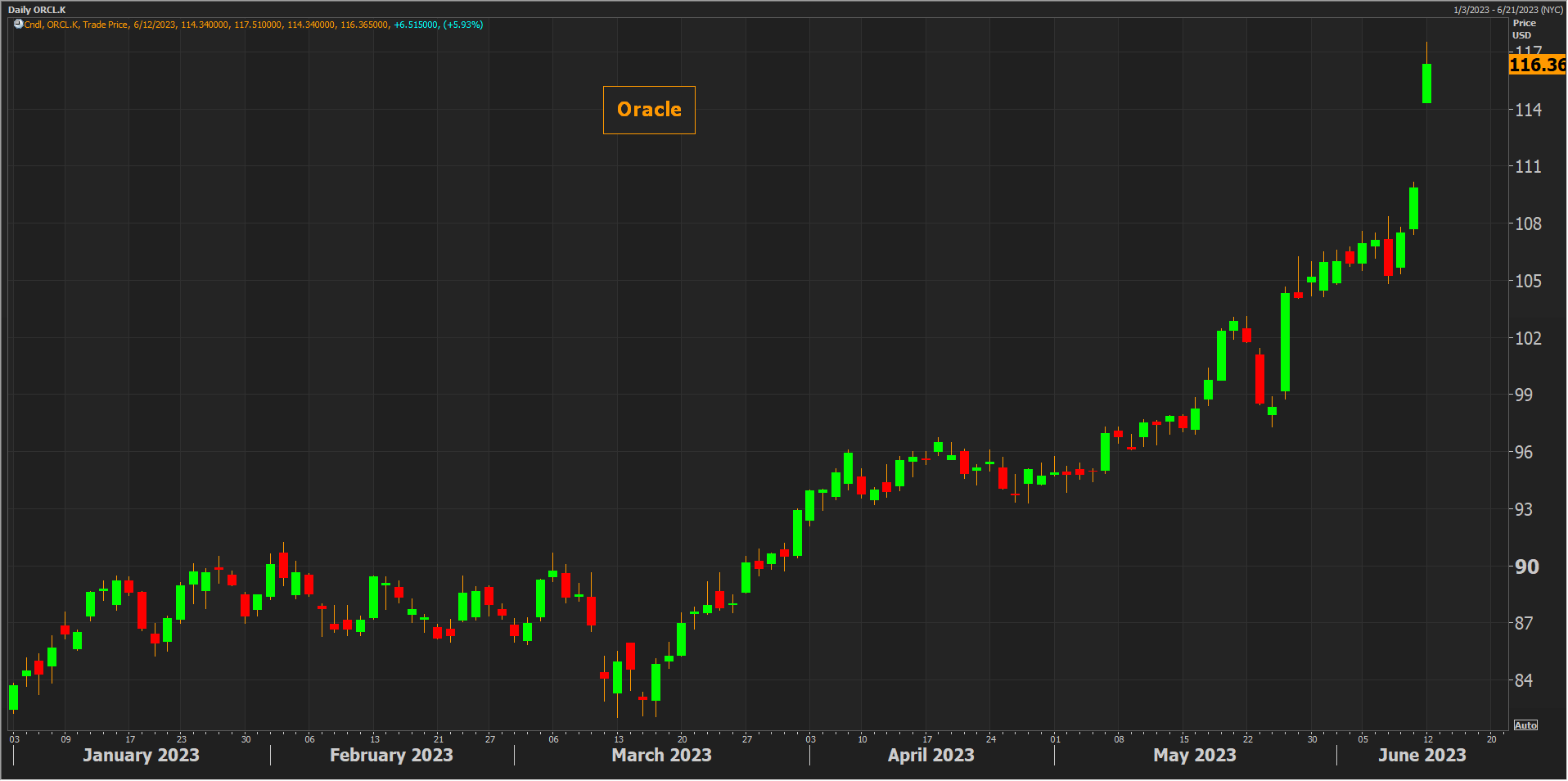Click the 90 price level on axis
The width and height of the screenshot is (1568, 781).
(x=1526, y=567)
